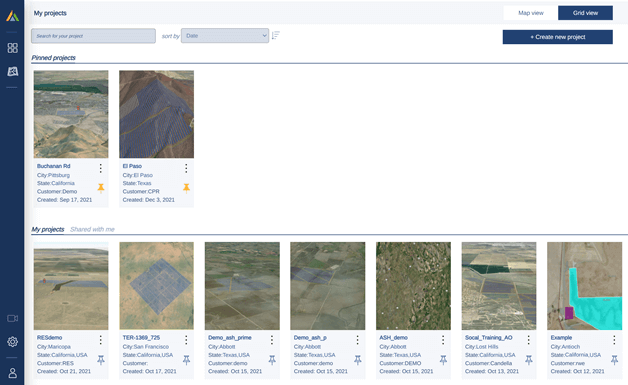Open the three-dot menu for TER-1369_725
The height and width of the screenshot is (385, 628).
[x=186, y=340]
